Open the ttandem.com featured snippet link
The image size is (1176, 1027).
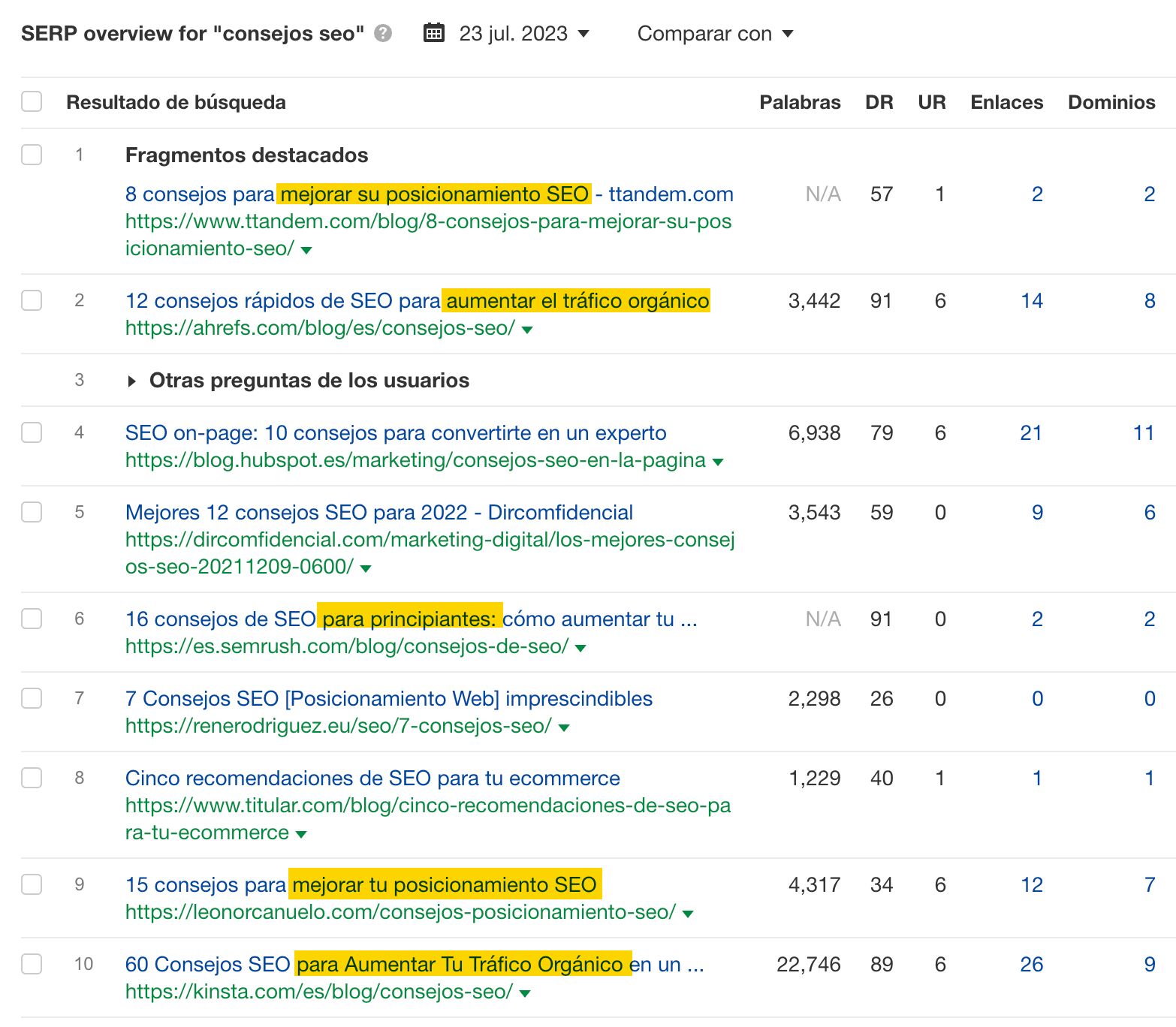pyautogui.click(x=428, y=194)
